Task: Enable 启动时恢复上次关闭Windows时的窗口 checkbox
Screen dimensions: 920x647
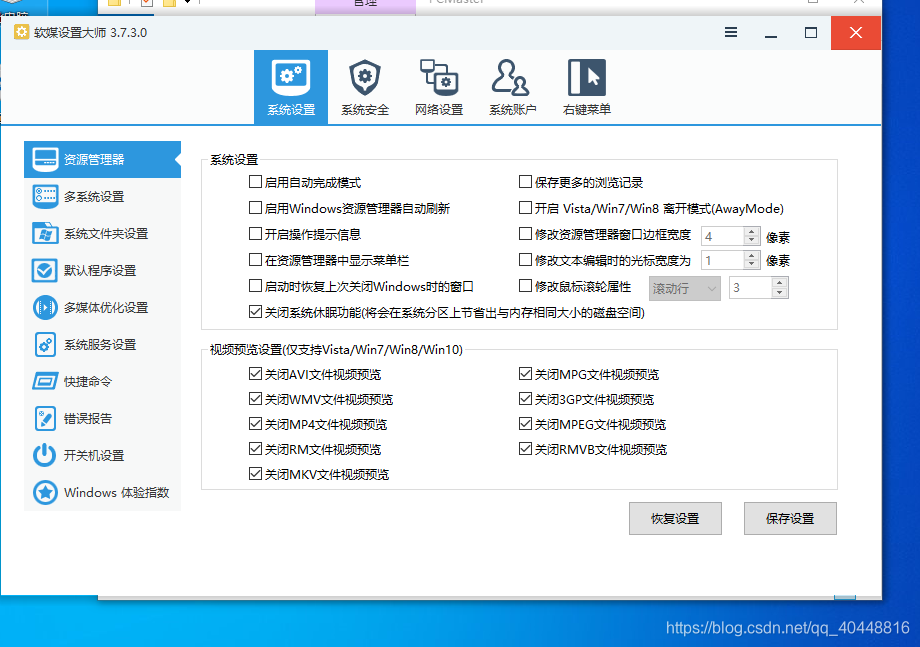Action: pyautogui.click(x=255, y=286)
